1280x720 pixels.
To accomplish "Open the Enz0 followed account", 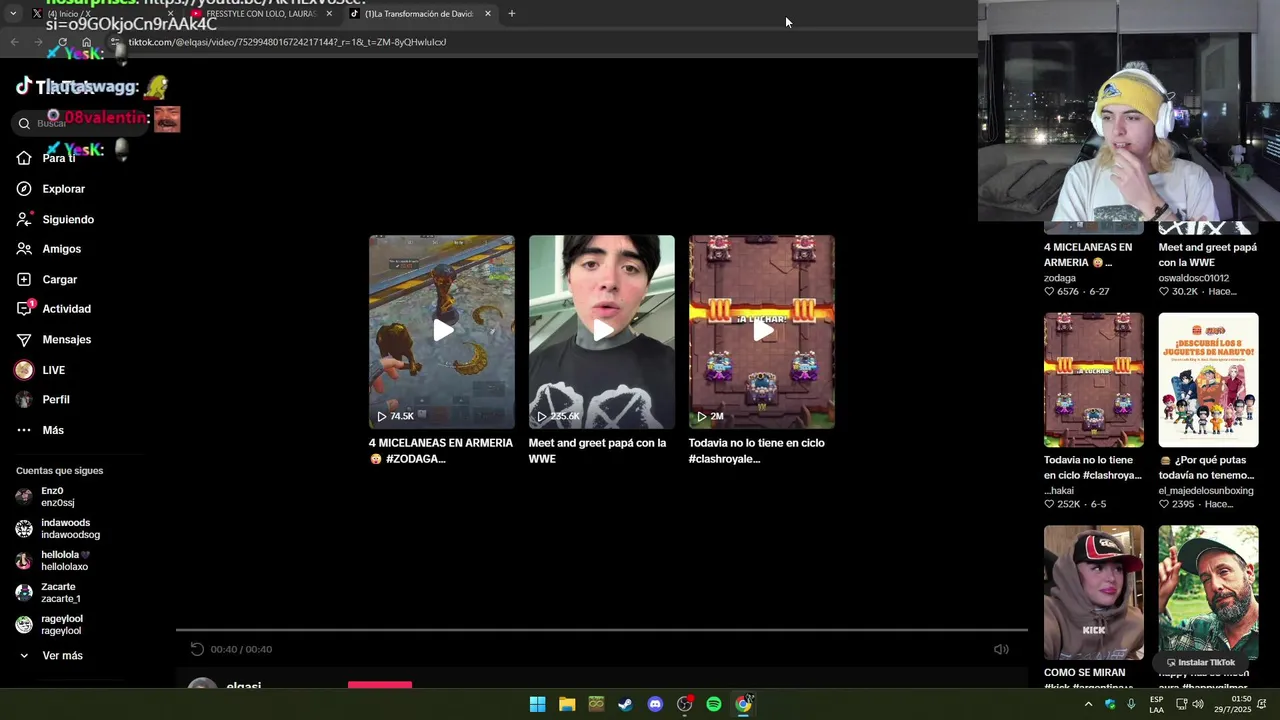I will pos(46,497).
